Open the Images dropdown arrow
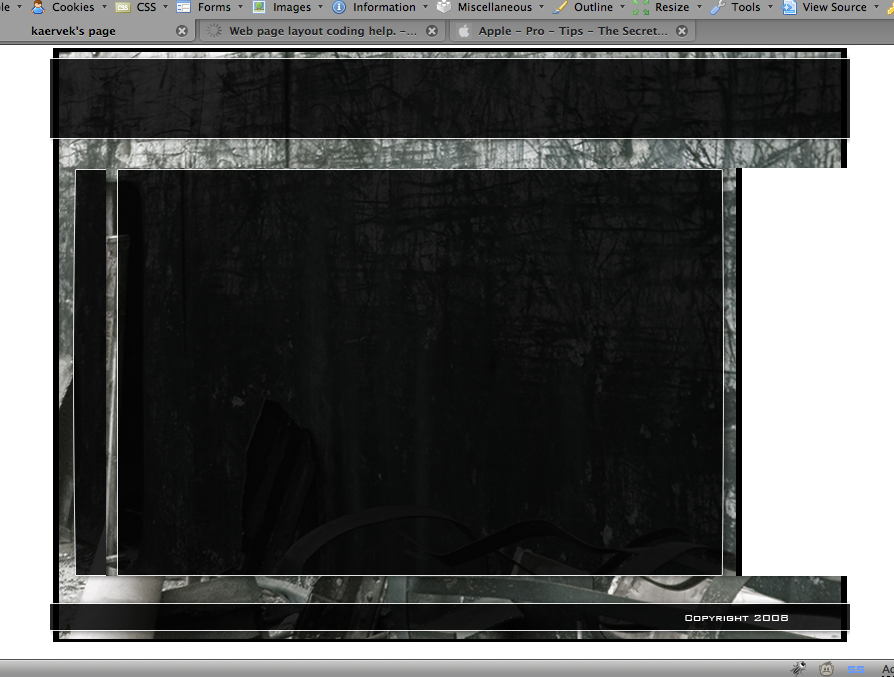The image size is (894, 677). [320, 7]
